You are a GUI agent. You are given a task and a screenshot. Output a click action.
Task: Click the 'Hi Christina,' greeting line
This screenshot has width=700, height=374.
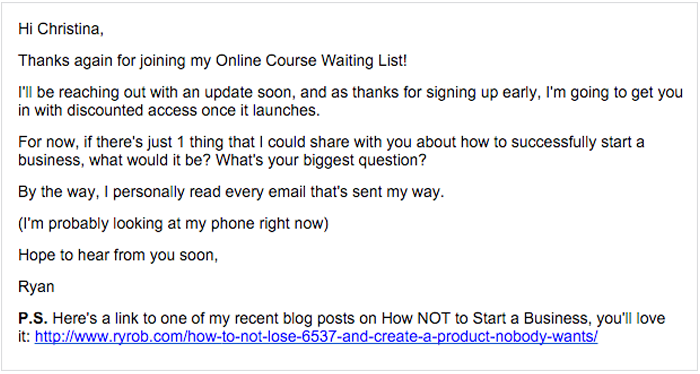tap(61, 29)
